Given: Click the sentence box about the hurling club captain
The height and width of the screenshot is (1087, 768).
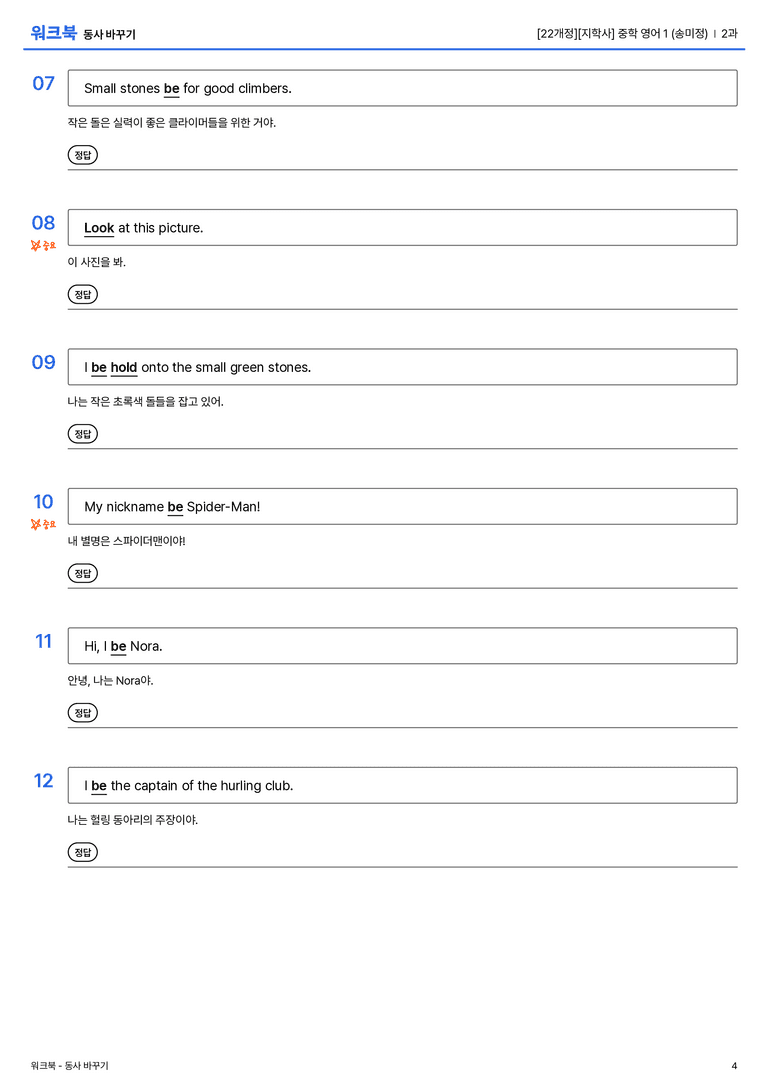Looking at the screenshot, I should pos(402,785).
